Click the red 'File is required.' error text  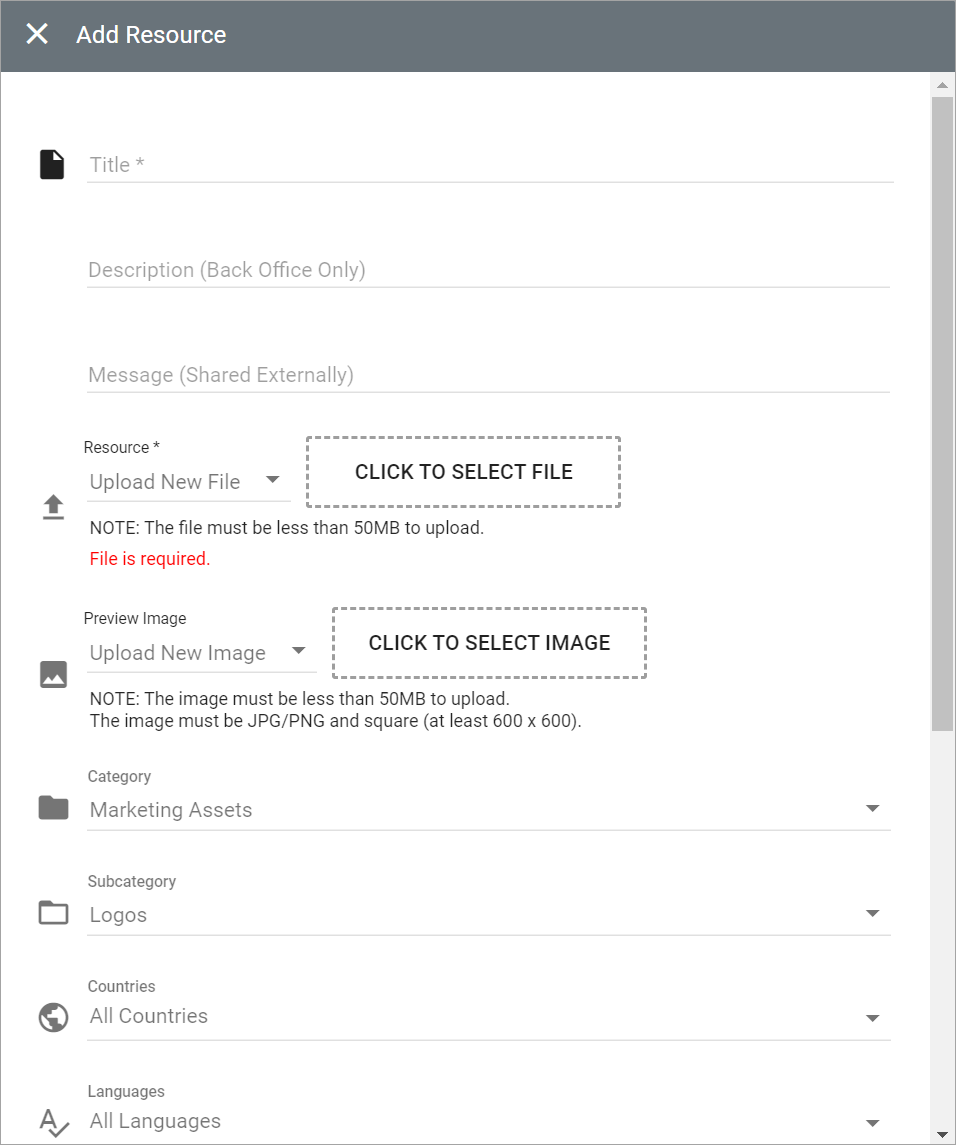150,559
